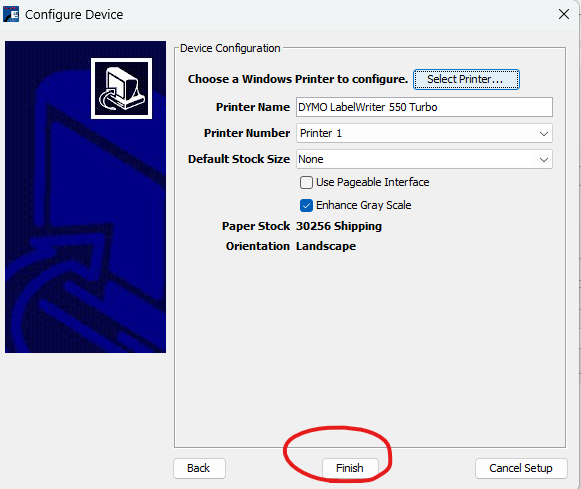Go to previous step with Back button
This screenshot has width=581, height=489.
(x=199, y=468)
